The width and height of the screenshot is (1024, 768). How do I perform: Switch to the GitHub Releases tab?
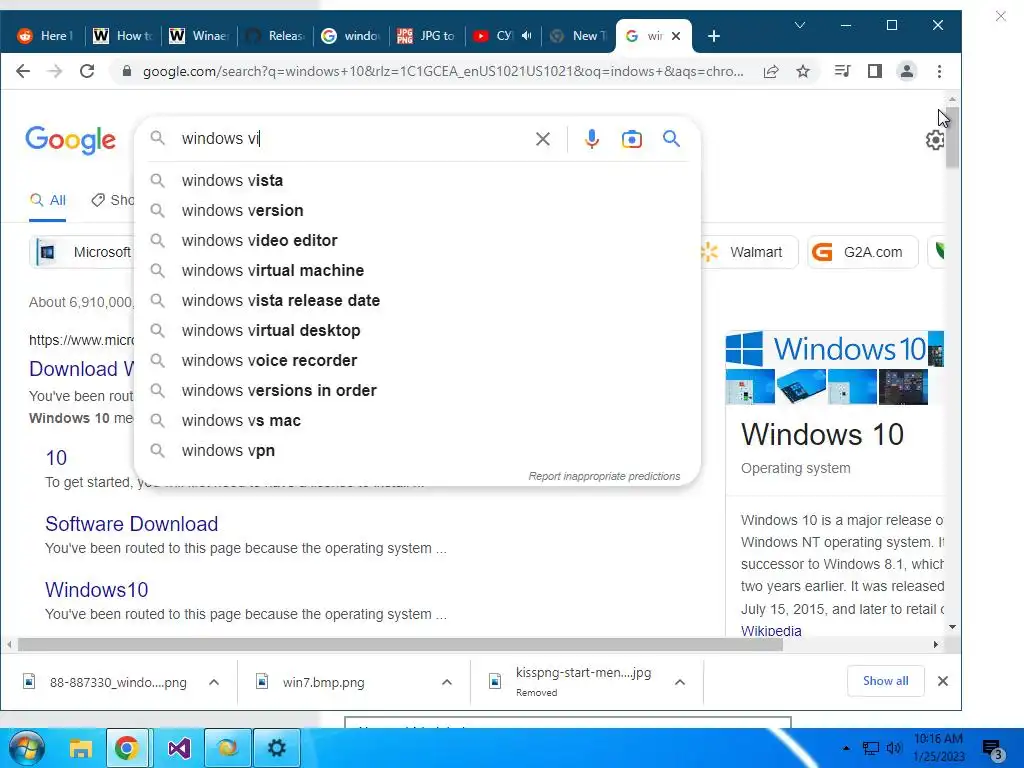(x=276, y=36)
